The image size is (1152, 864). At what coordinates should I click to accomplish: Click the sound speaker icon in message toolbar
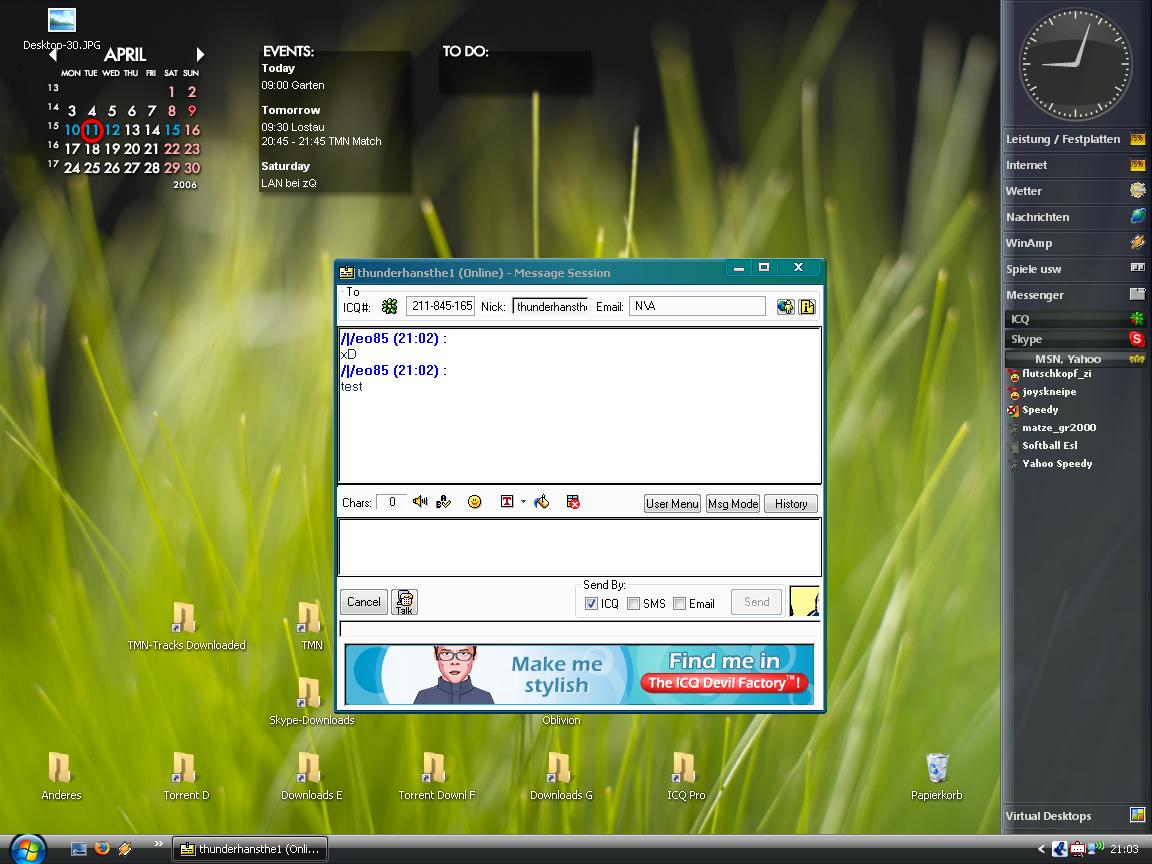(x=420, y=502)
